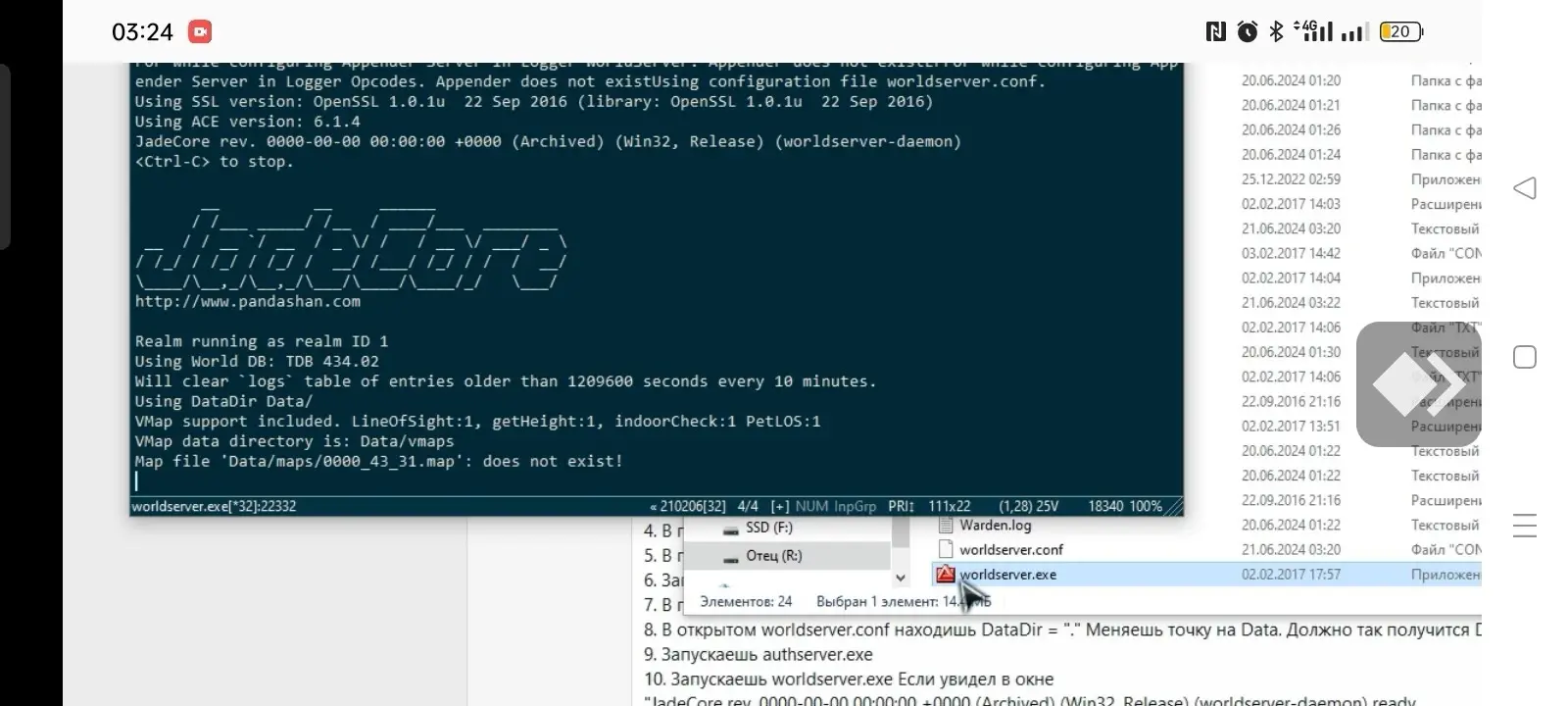Click worldserver.exe[*32]:22332 status bar title
Image resolution: width=1568 pixels, height=706 pixels.
coord(214,506)
